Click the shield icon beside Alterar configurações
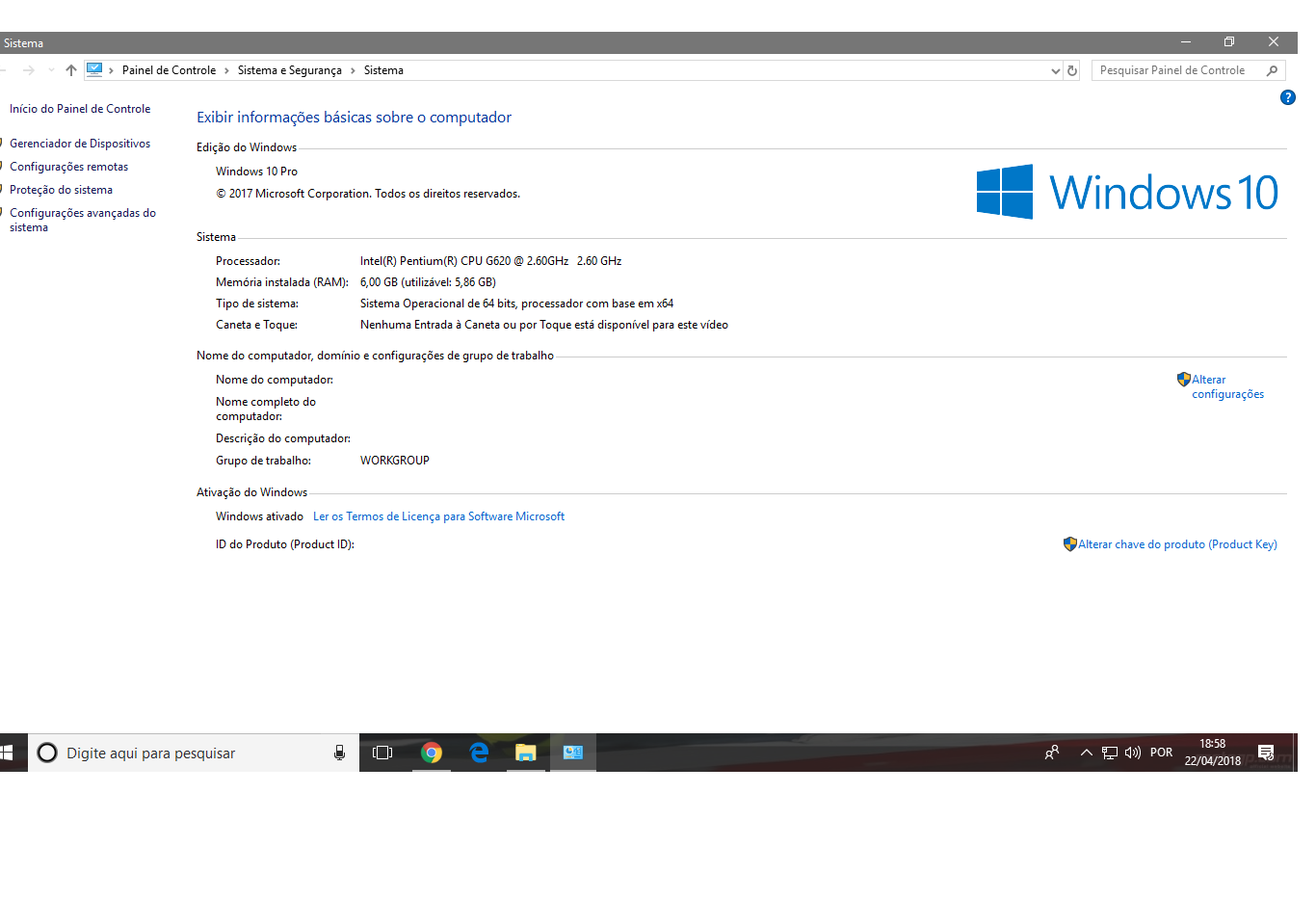The height and width of the screenshot is (899, 1316). pos(1184,380)
